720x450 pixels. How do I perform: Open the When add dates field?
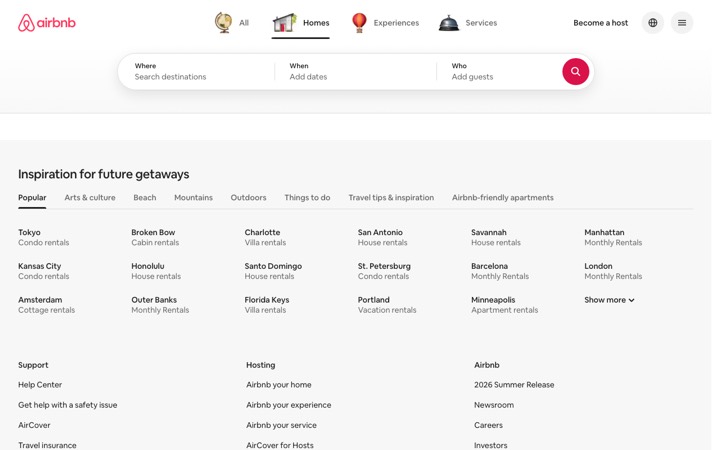(x=356, y=72)
